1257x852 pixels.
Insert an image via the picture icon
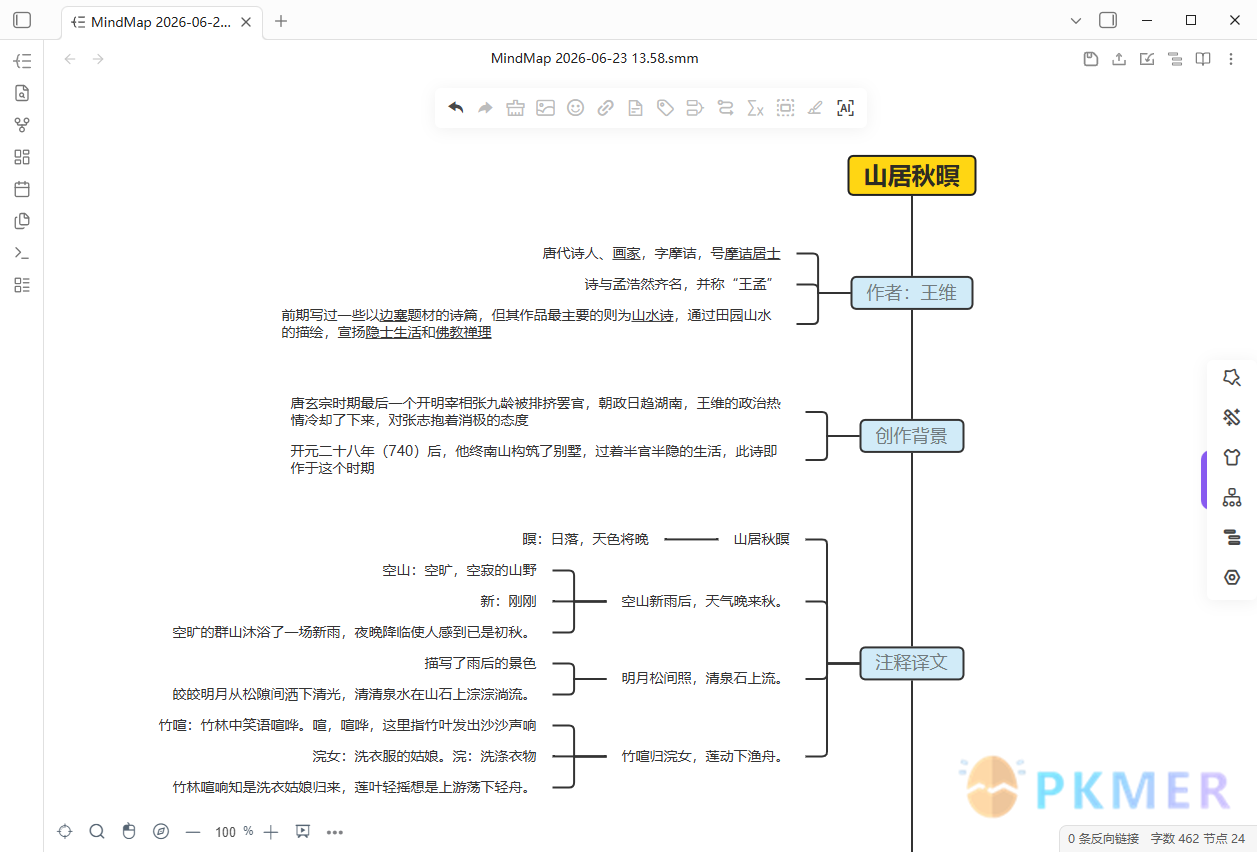coord(545,108)
